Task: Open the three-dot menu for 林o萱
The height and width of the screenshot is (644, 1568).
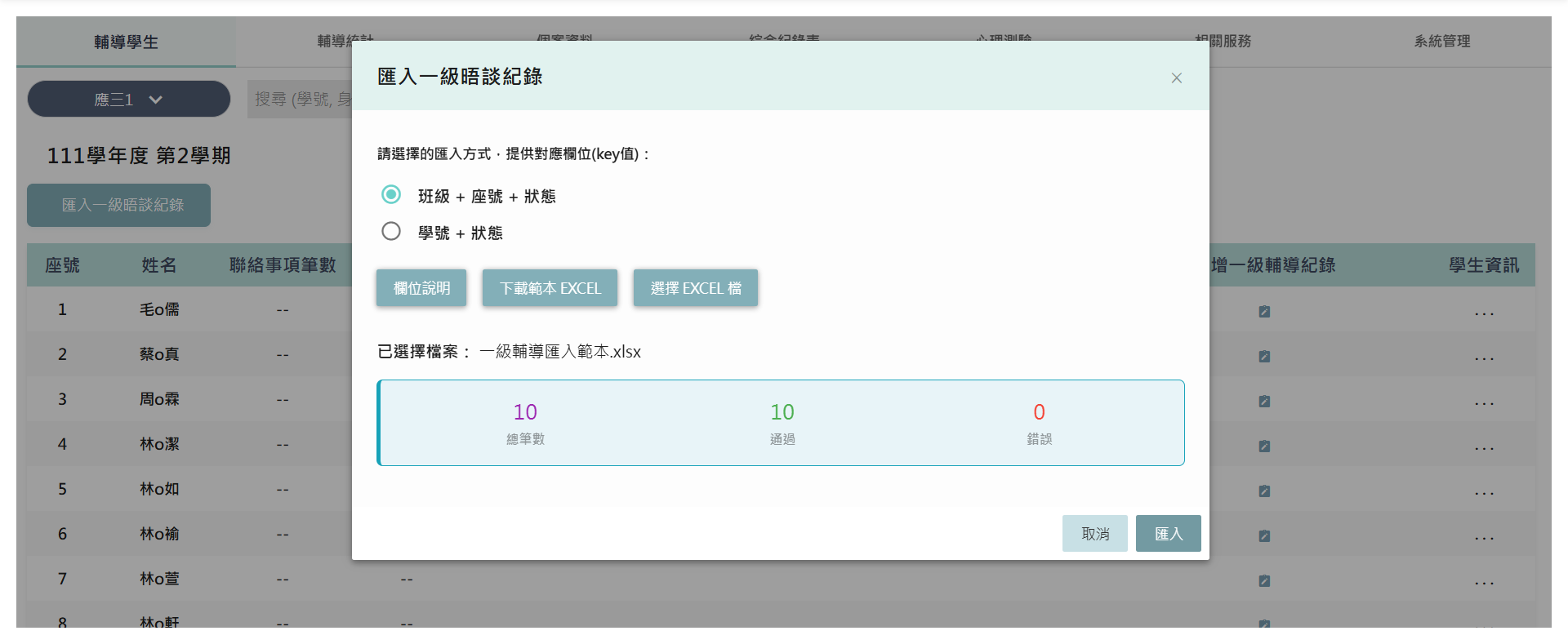Action: (x=1484, y=583)
